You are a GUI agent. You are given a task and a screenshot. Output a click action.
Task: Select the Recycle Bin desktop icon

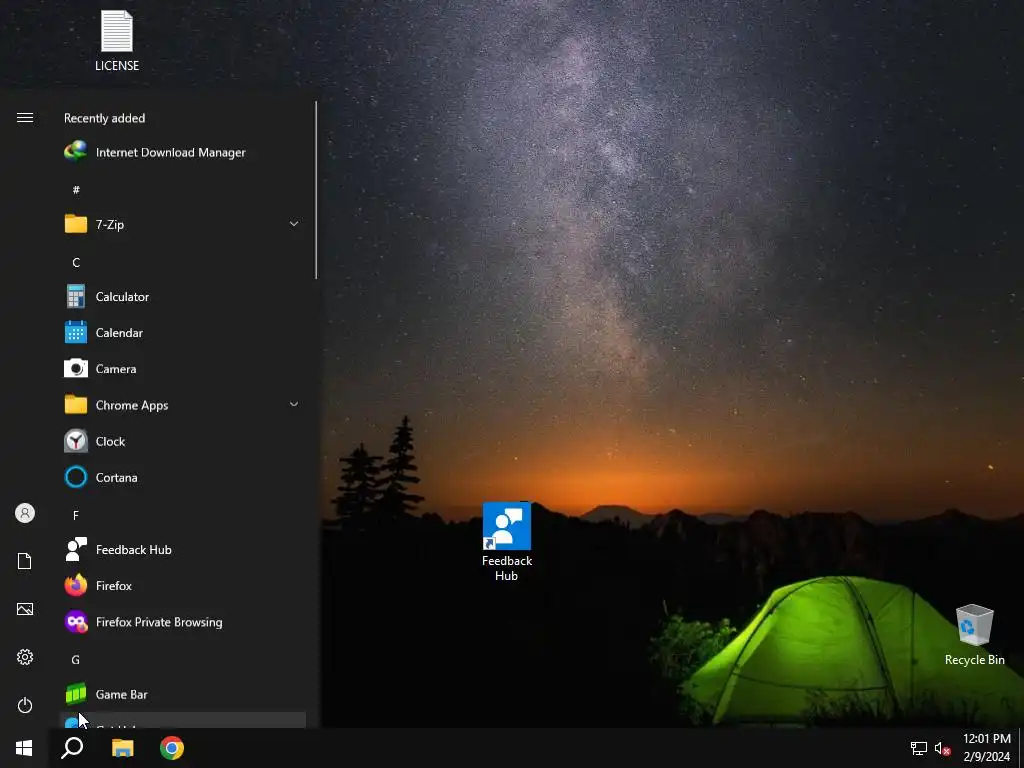(974, 635)
